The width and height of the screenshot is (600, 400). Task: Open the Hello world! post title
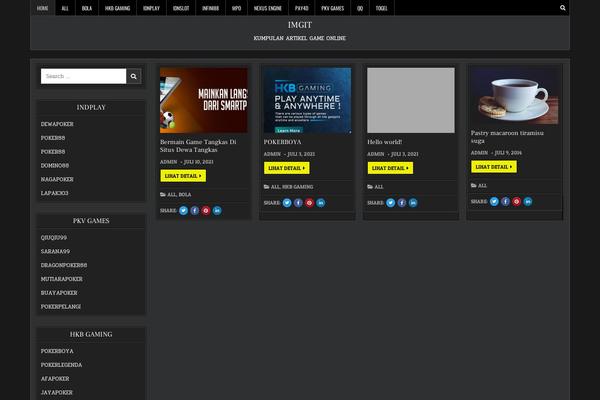tap(385, 142)
